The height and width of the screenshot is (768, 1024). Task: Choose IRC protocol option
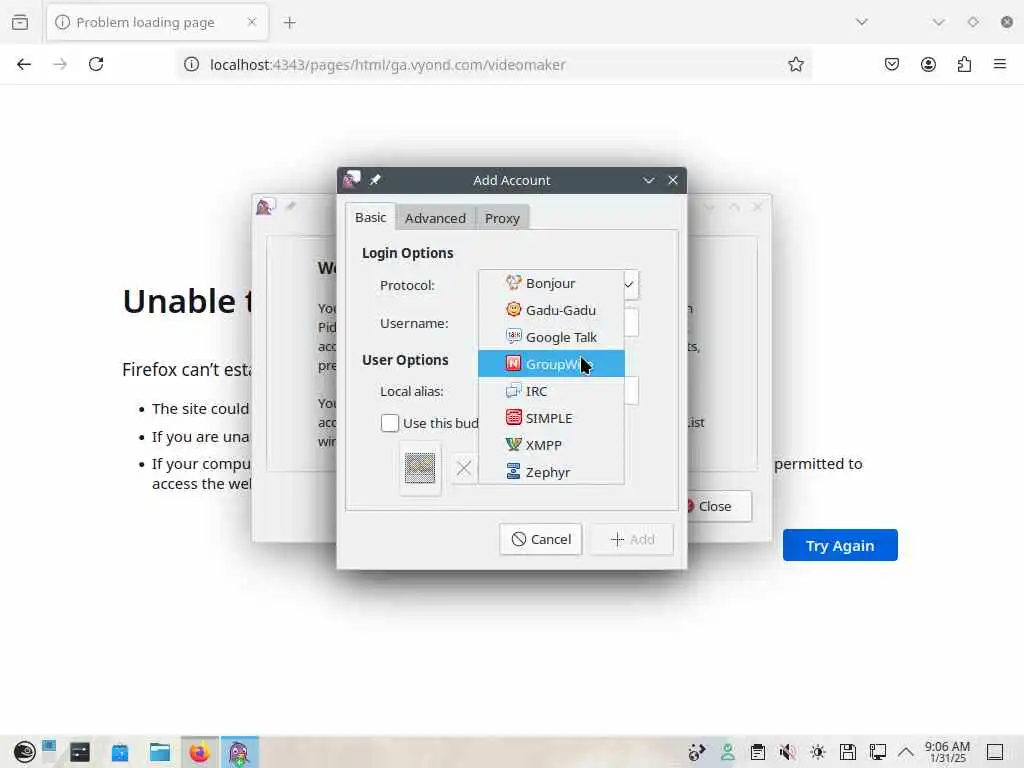point(551,391)
